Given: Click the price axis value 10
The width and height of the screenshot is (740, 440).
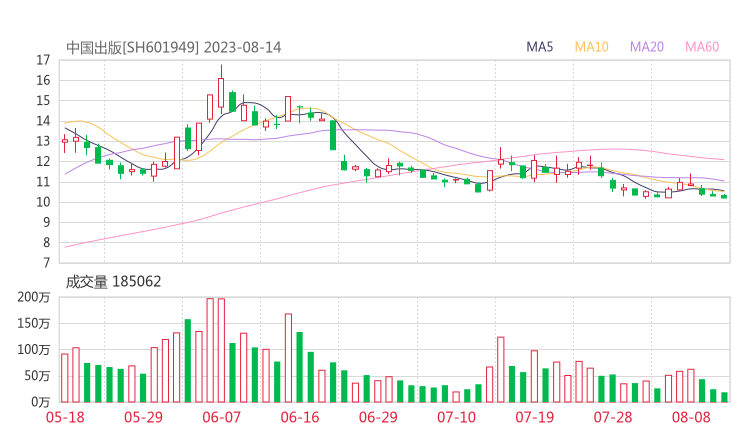Looking at the screenshot, I should pos(43,202).
